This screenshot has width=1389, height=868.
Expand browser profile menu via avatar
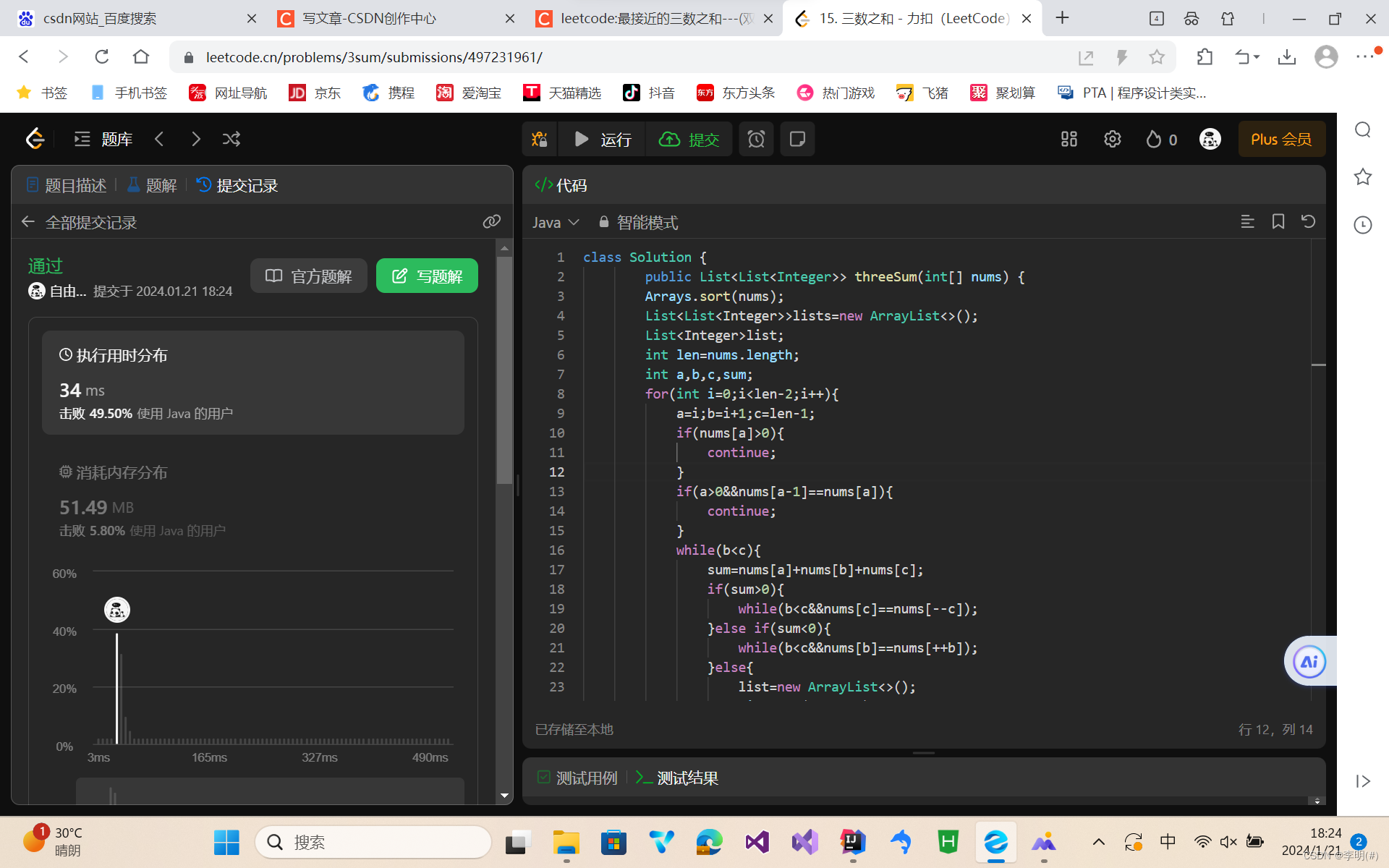pyautogui.click(x=1326, y=57)
